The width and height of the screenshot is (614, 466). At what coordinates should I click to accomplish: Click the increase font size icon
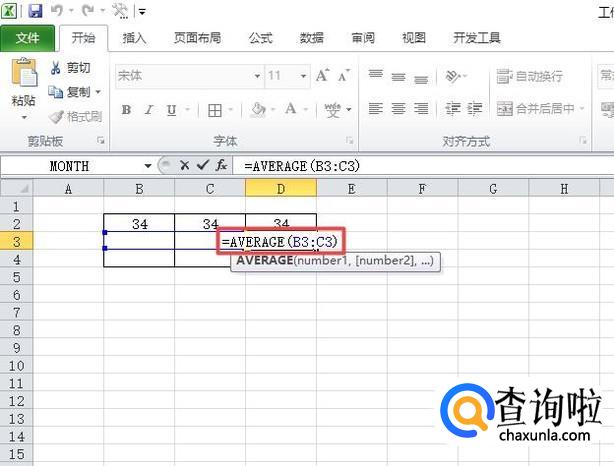click(x=323, y=75)
